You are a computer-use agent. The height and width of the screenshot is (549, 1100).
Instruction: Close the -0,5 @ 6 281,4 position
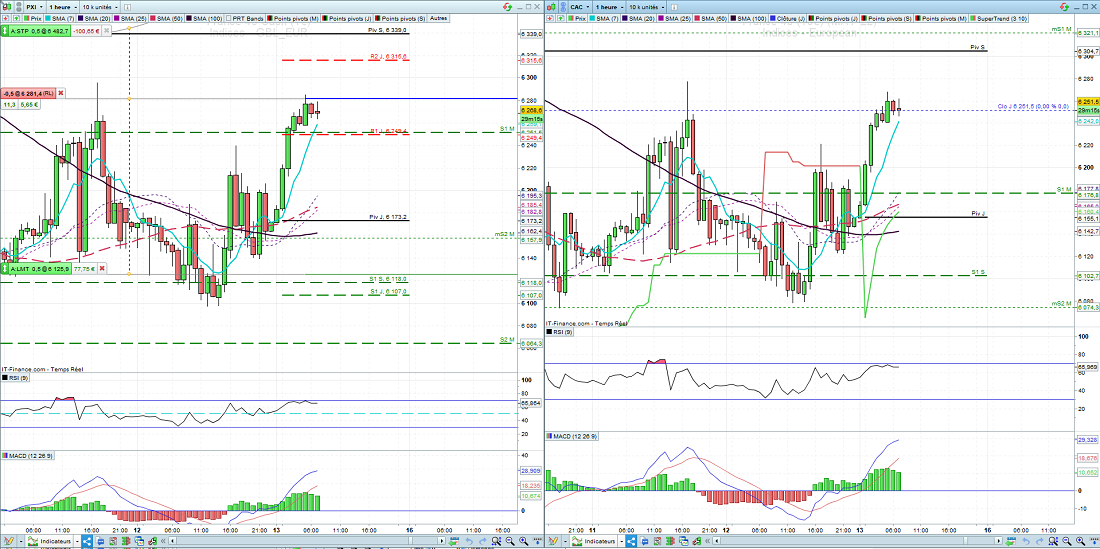pos(60,93)
